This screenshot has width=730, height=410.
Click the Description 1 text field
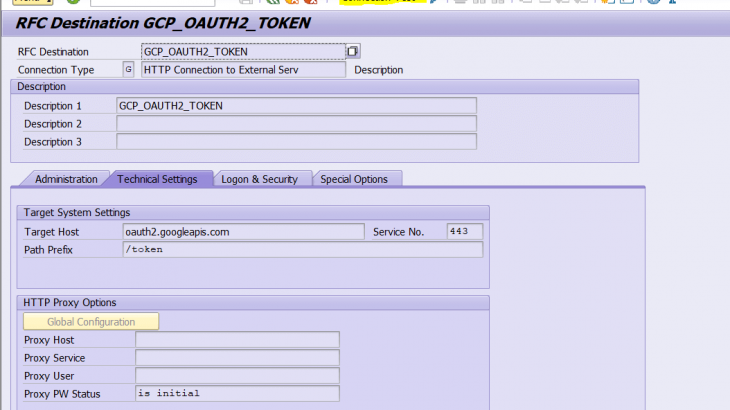click(296, 106)
